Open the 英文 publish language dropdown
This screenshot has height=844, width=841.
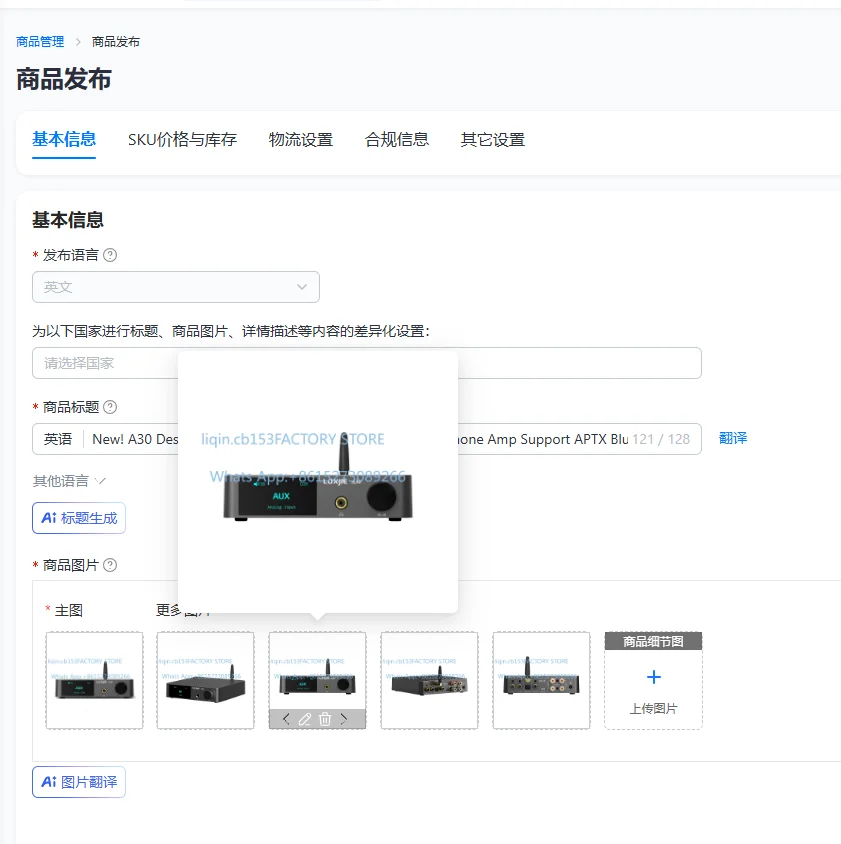[176, 287]
